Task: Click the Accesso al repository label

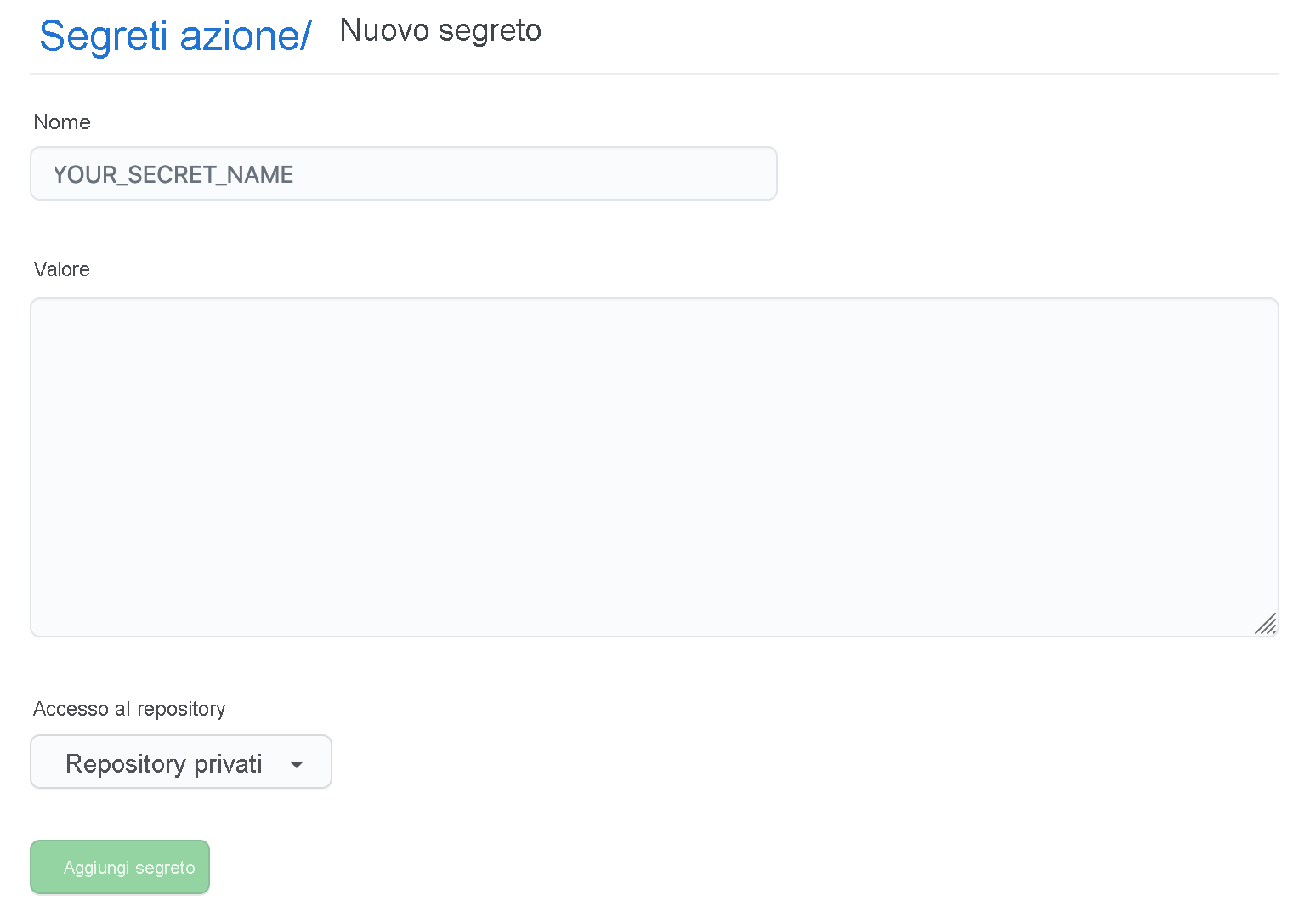Action: click(x=129, y=709)
